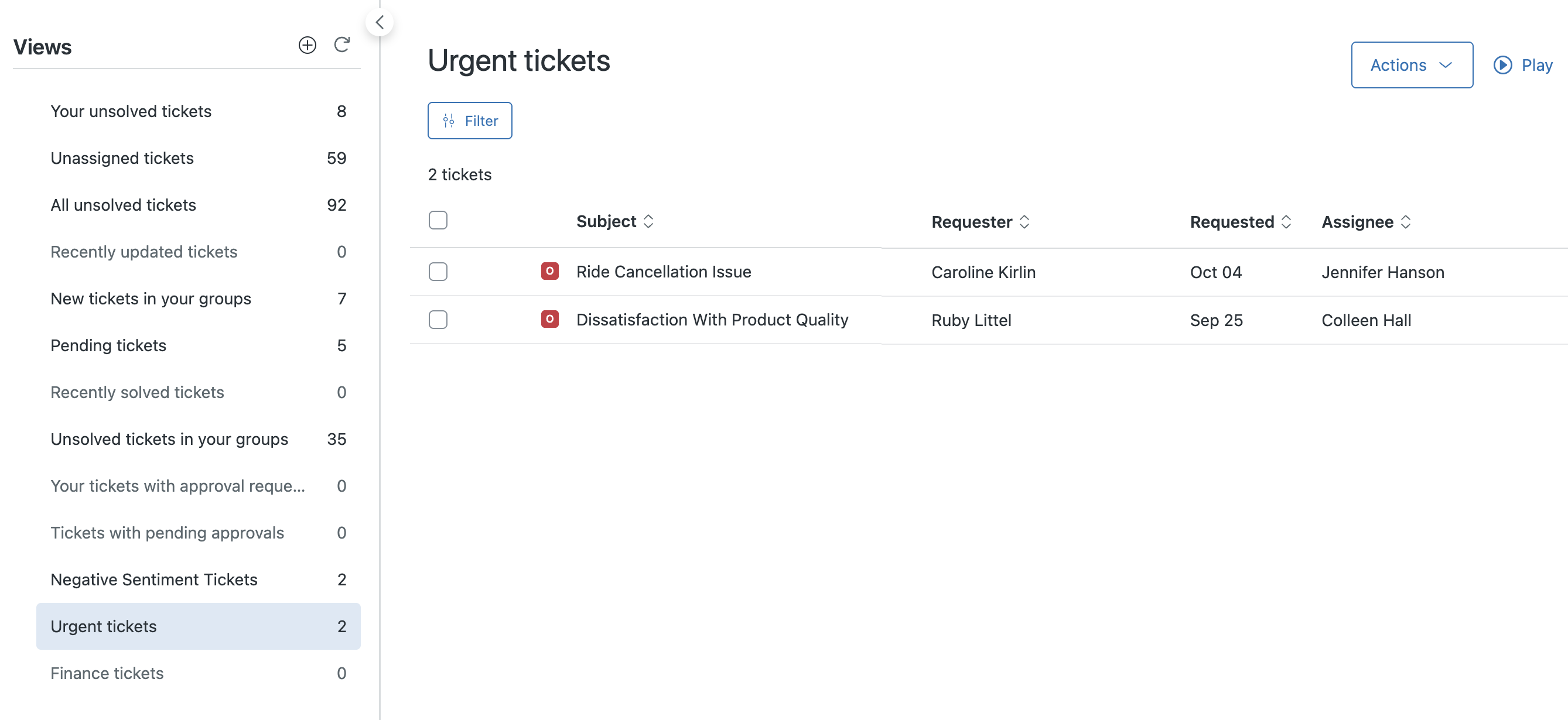Click the Play button icon
The image size is (1568, 720).
1502,65
